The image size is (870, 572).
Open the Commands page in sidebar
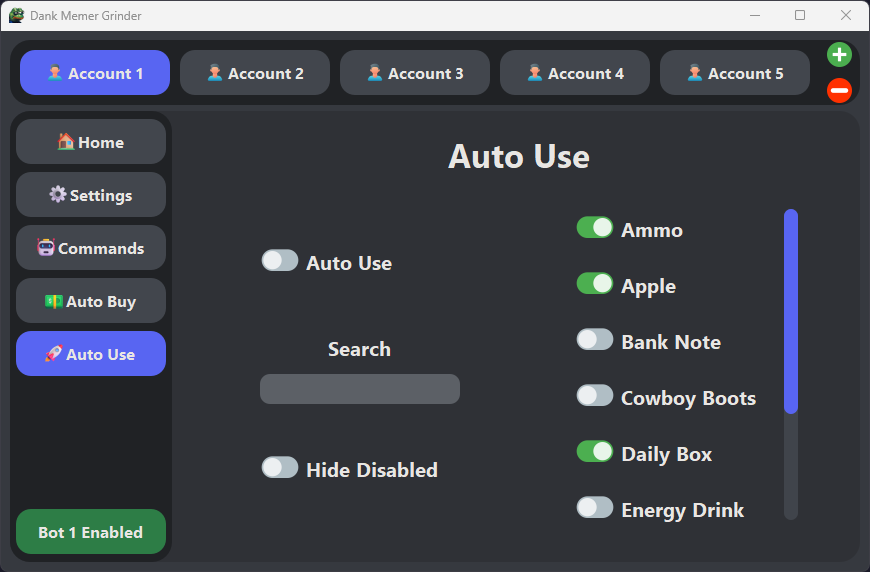[x=91, y=247]
